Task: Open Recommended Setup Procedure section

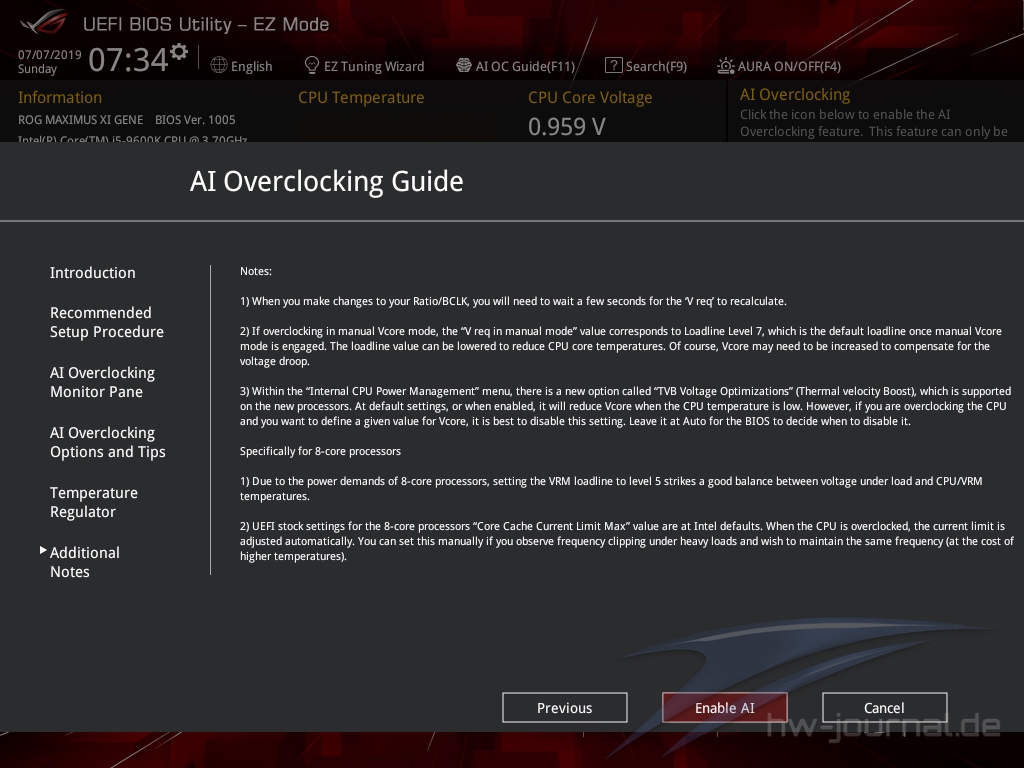Action: [x=106, y=322]
